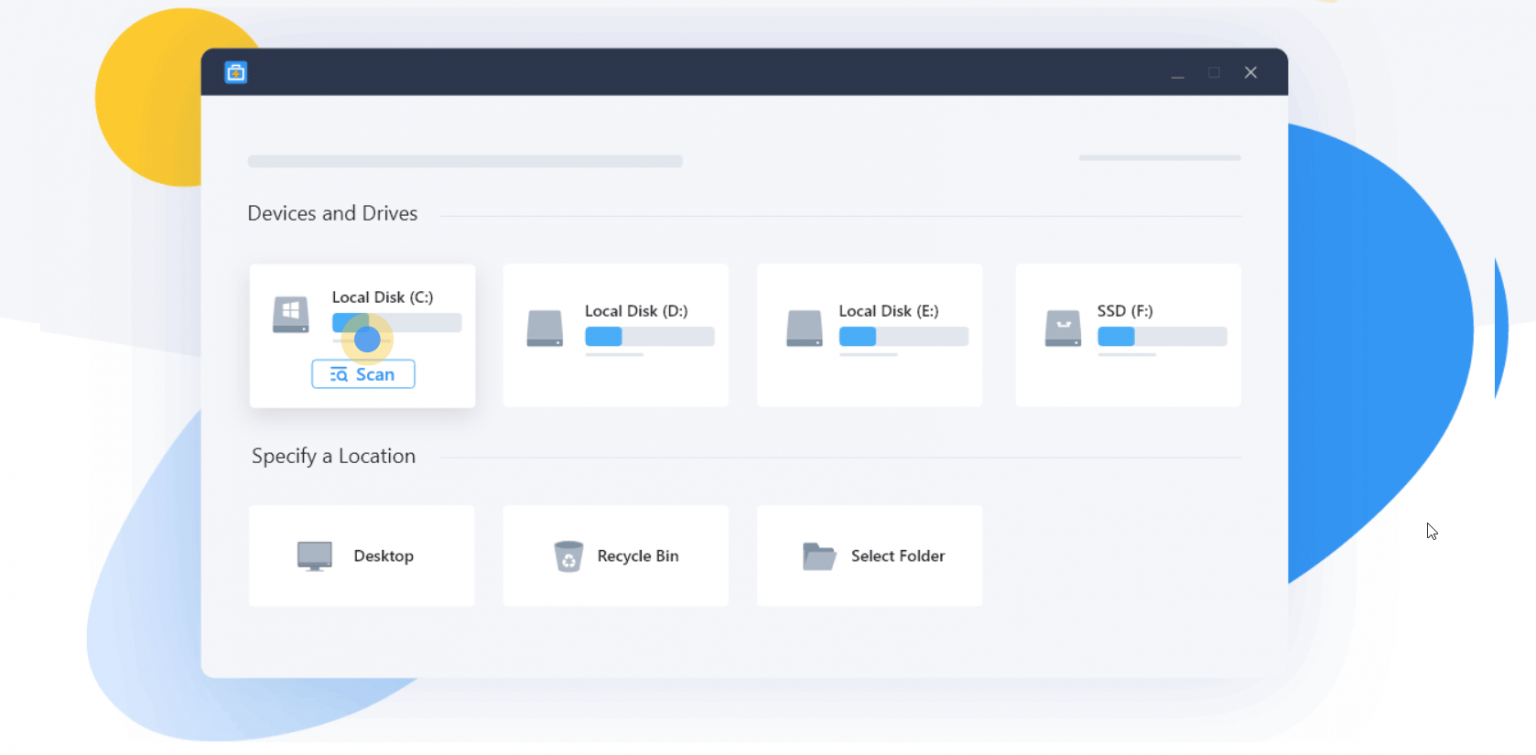Select the Local Disk (C:) drive icon
The height and width of the screenshot is (755, 1536).
tap(289, 314)
